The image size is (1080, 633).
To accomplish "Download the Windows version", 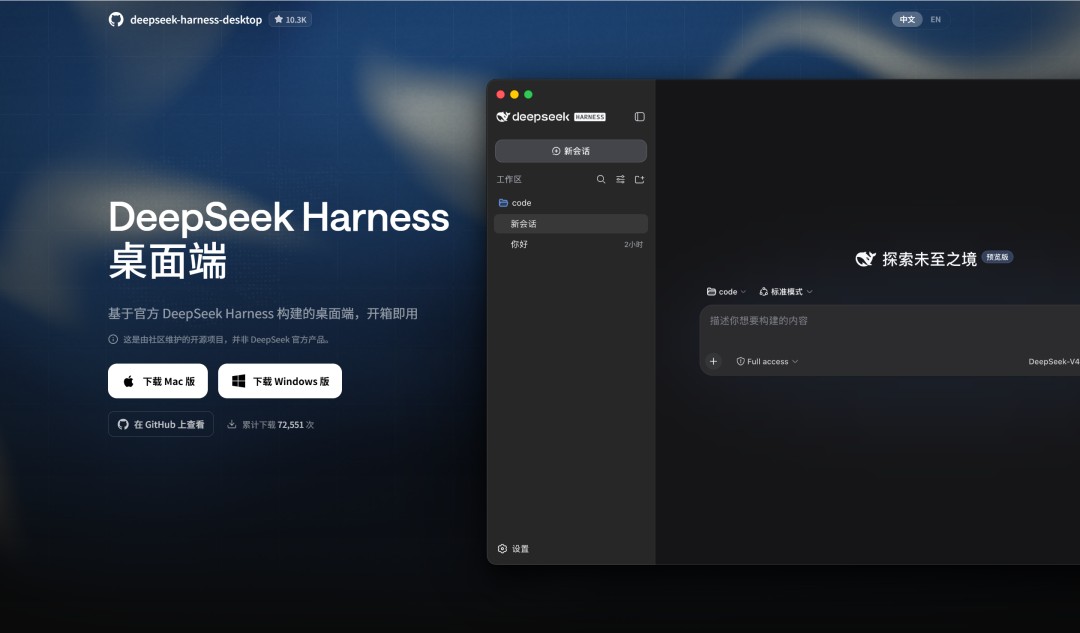I will click(280, 381).
